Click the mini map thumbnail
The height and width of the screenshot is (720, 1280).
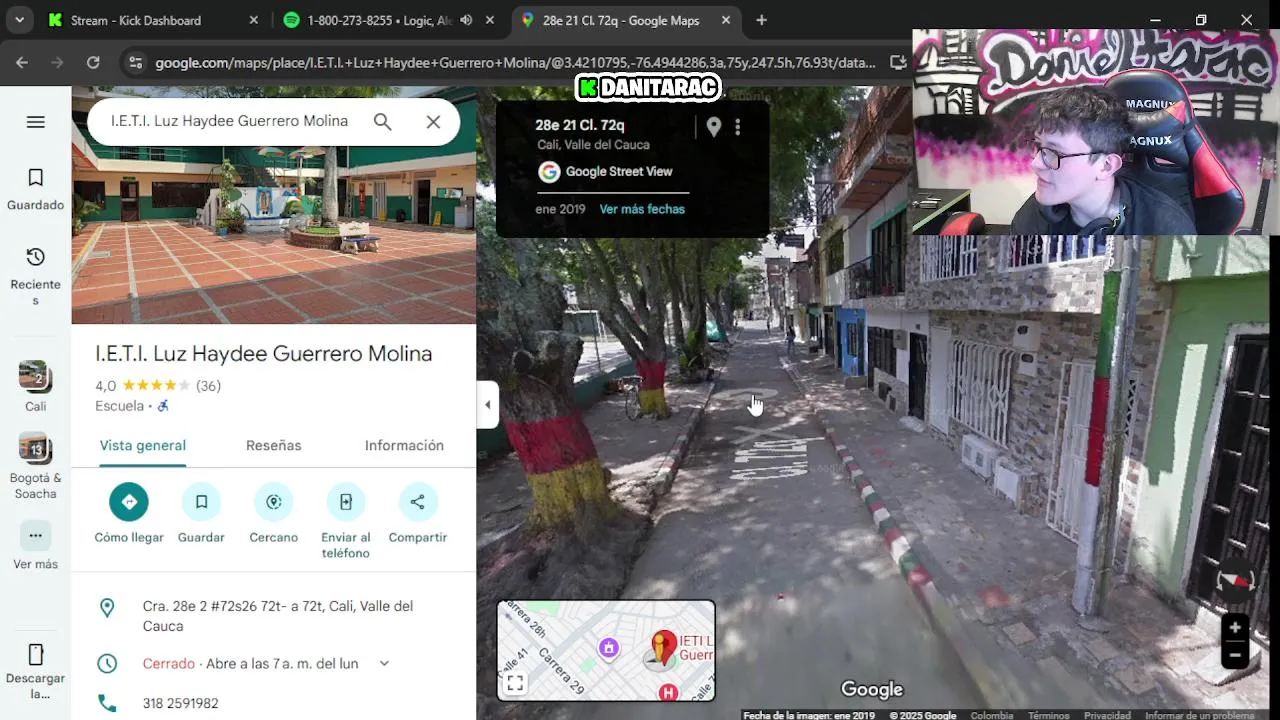606,650
